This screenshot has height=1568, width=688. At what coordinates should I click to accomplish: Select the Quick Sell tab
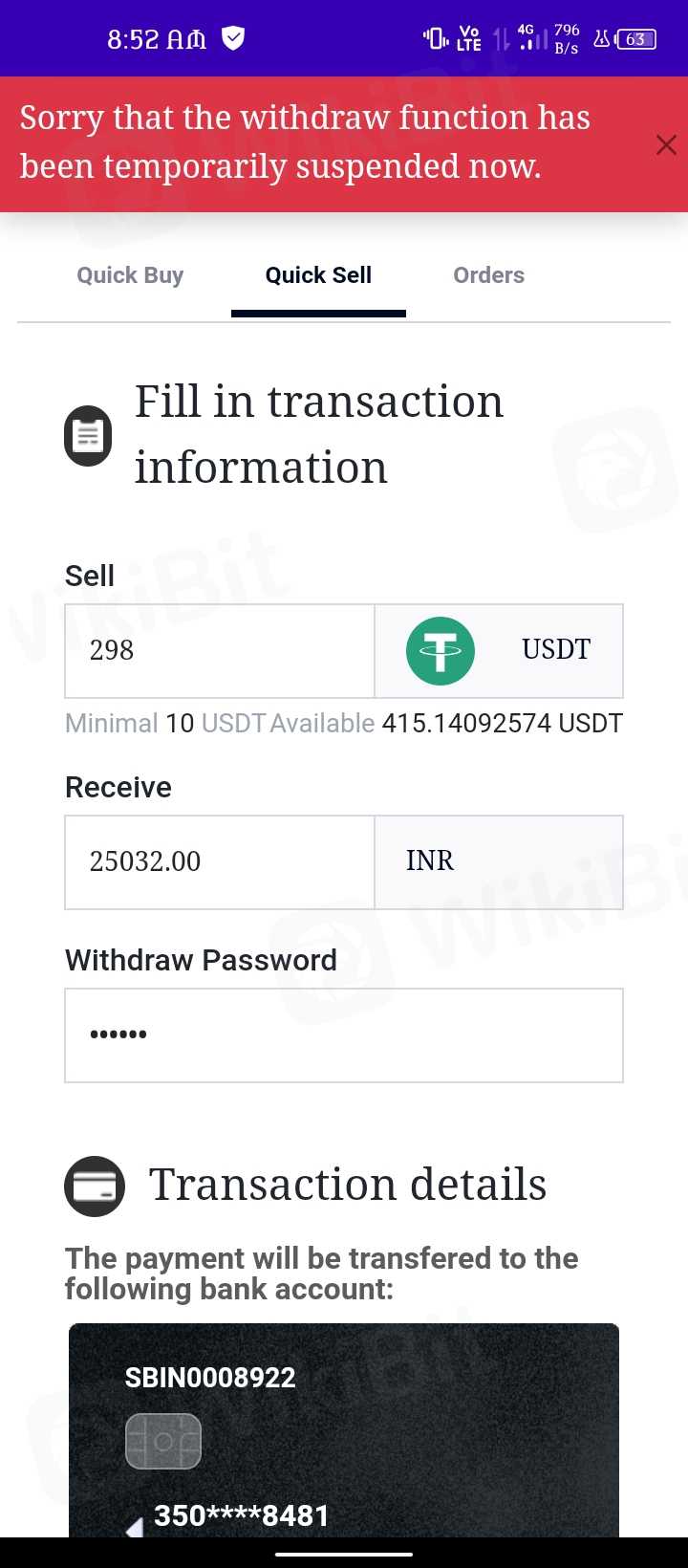pos(318,275)
